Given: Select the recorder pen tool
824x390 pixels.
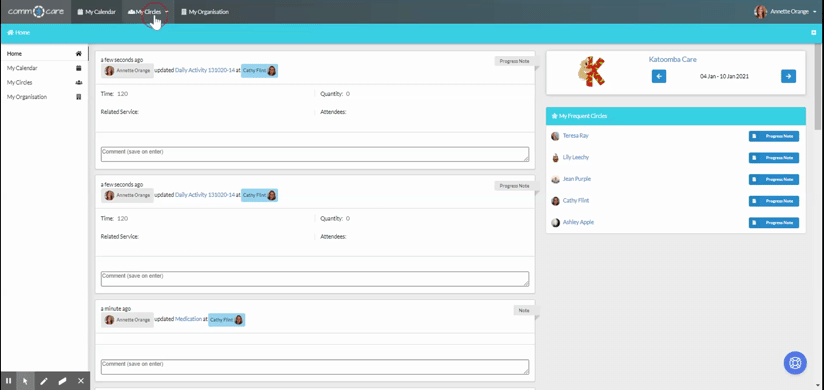Looking at the screenshot, I should click(x=44, y=381).
